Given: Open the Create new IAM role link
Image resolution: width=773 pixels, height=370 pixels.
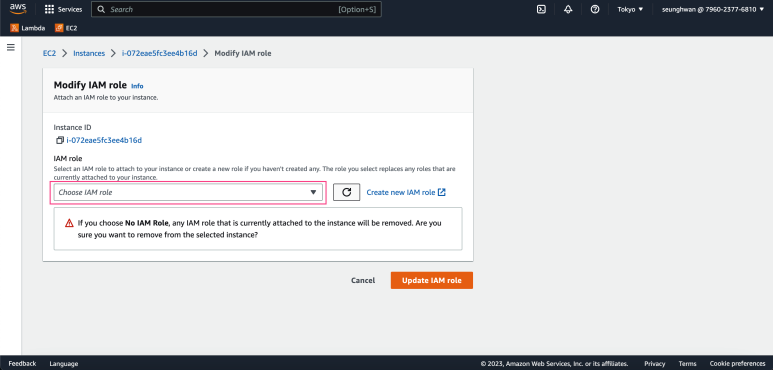Looking at the screenshot, I should coord(406,192).
